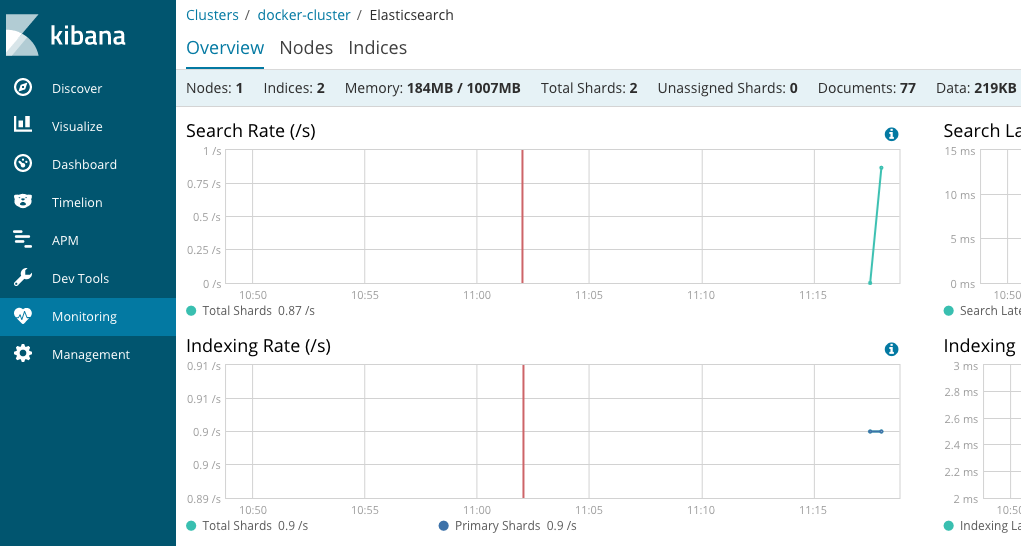The image size is (1021, 546).
Task: Click 'Documents: 77' status entry
Action: coord(867,88)
